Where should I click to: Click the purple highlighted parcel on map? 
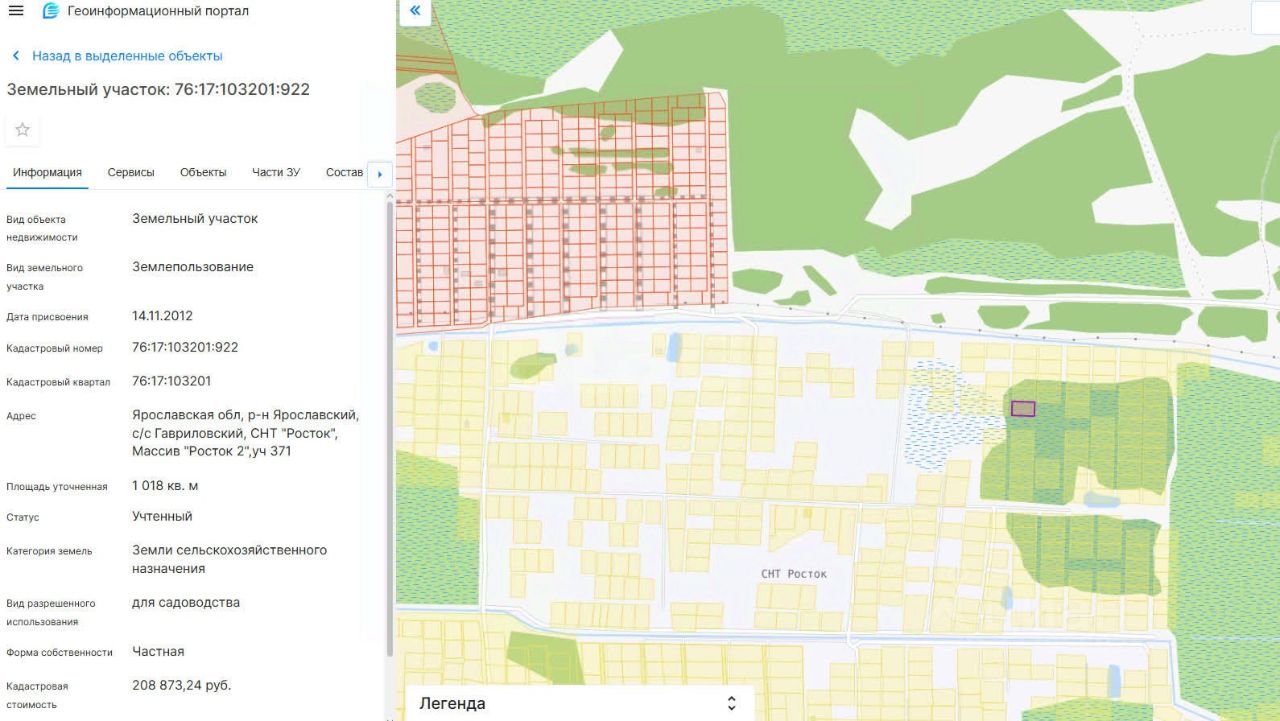[1023, 408]
